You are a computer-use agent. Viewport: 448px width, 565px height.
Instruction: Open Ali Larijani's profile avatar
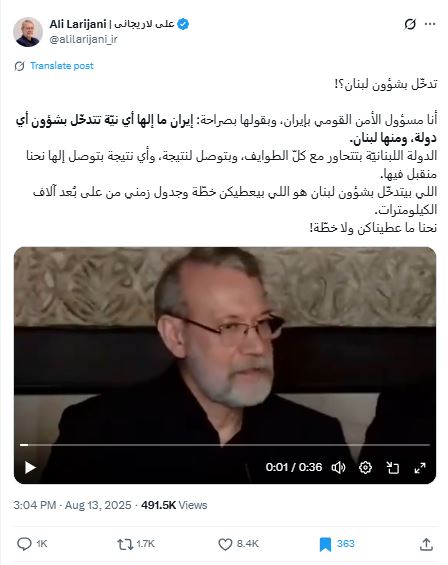click(28, 32)
